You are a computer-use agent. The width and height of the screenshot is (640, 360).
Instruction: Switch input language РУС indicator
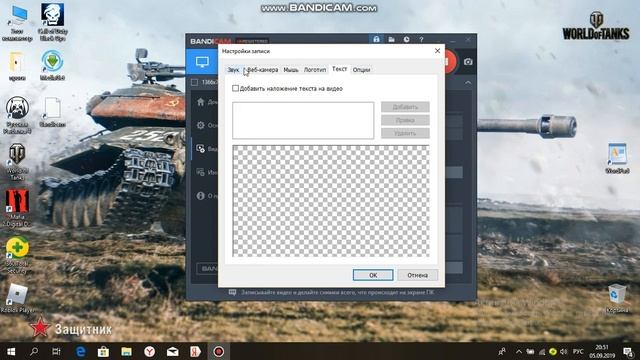pyautogui.click(x=578, y=351)
